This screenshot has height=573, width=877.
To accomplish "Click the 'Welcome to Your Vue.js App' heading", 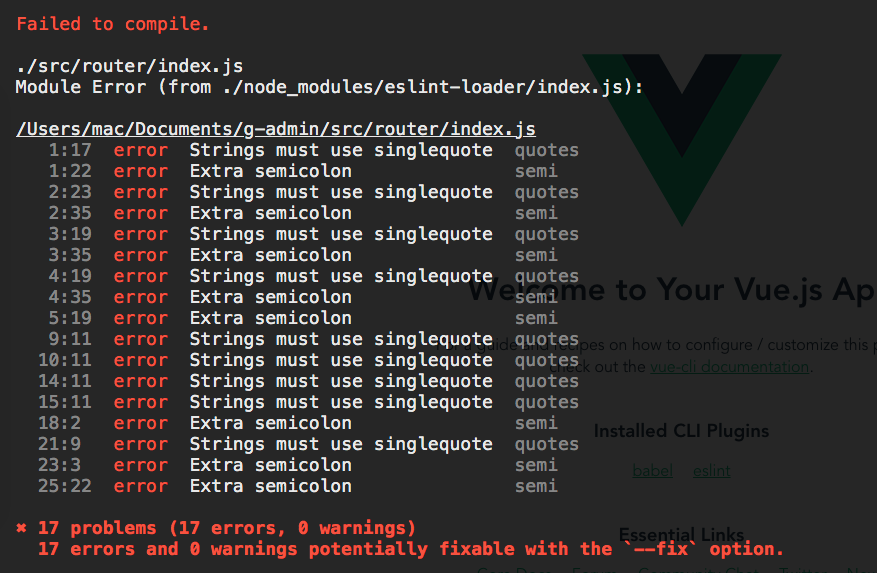I will (x=672, y=290).
